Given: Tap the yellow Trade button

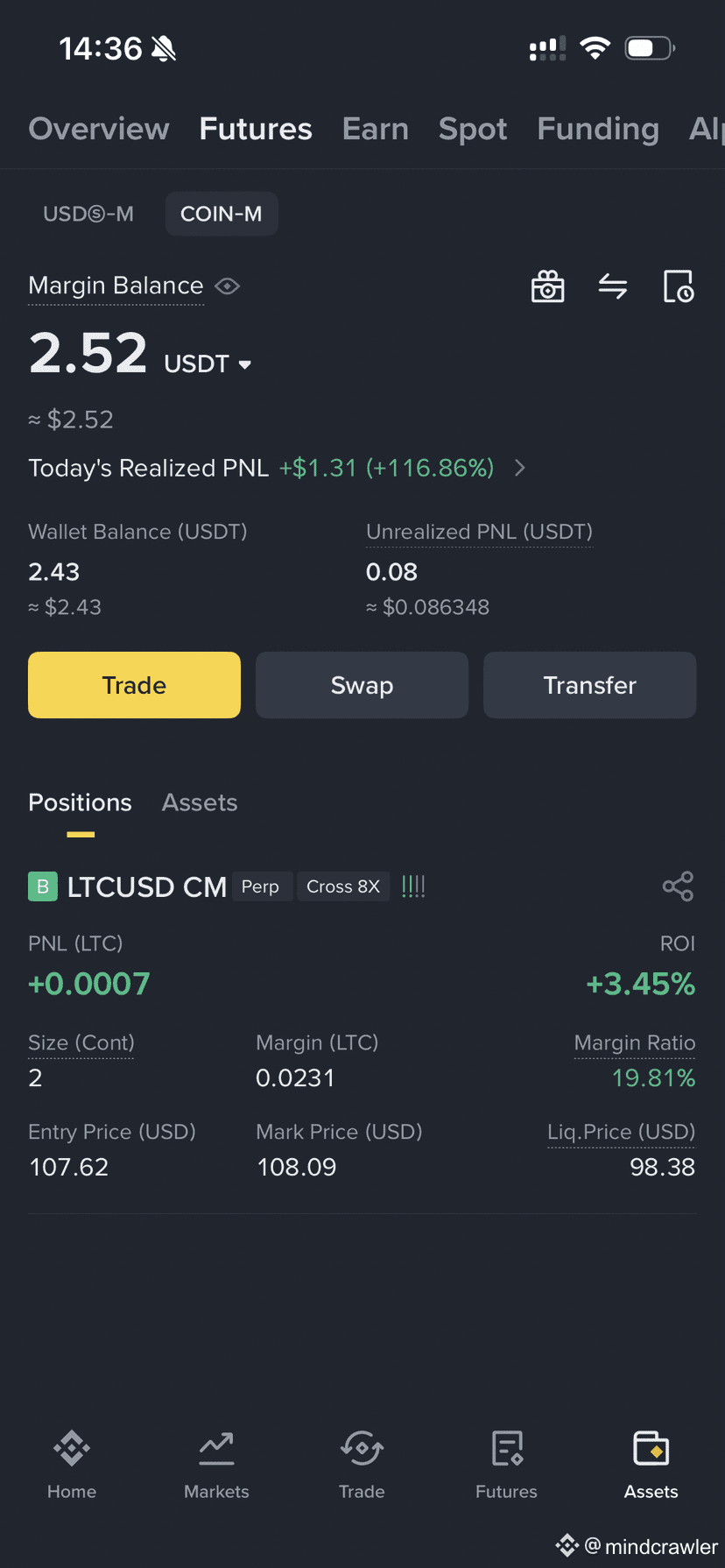Looking at the screenshot, I should [134, 685].
